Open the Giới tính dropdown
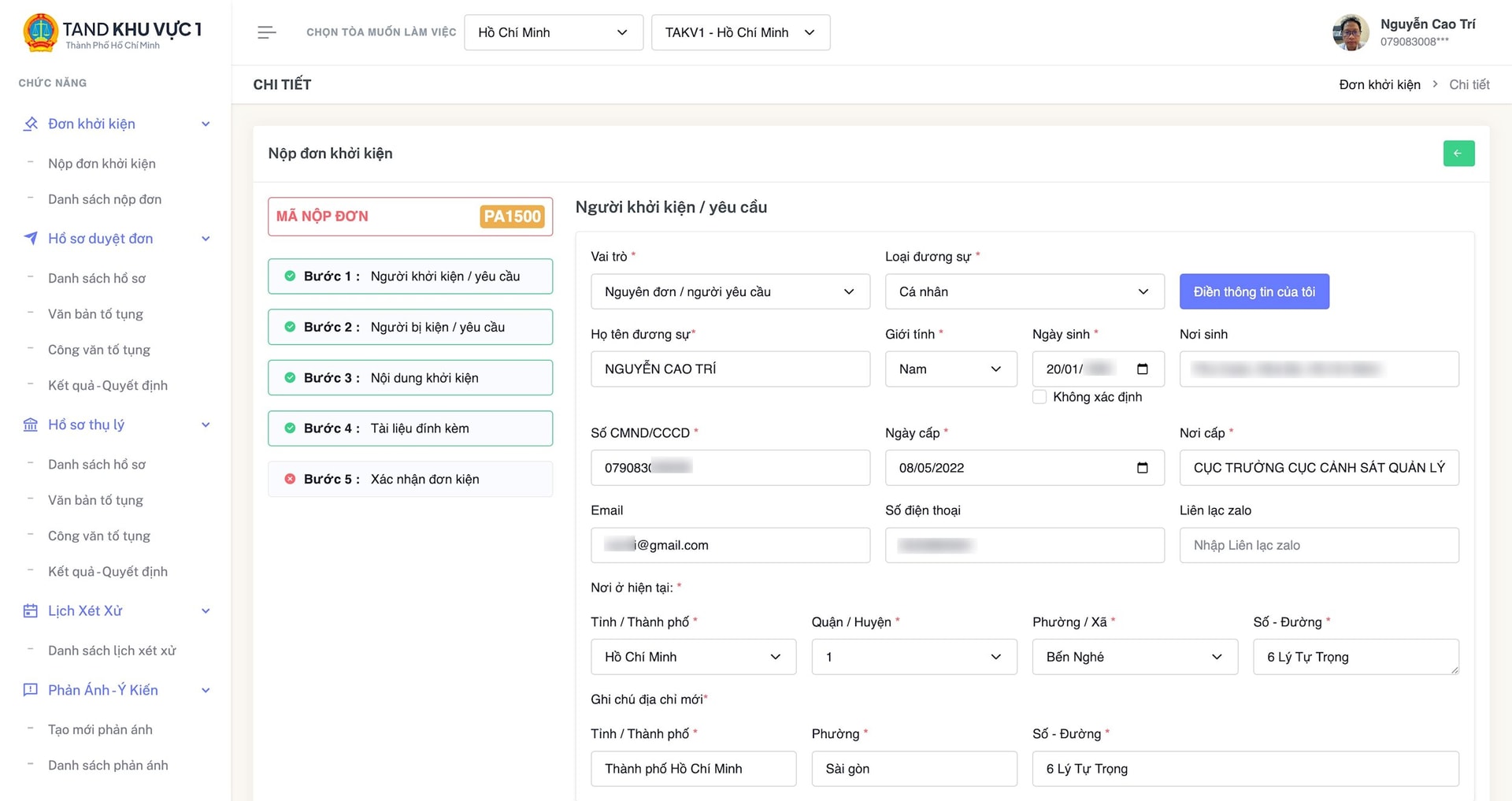The height and width of the screenshot is (801, 1512). pyautogui.click(x=951, y=369)
